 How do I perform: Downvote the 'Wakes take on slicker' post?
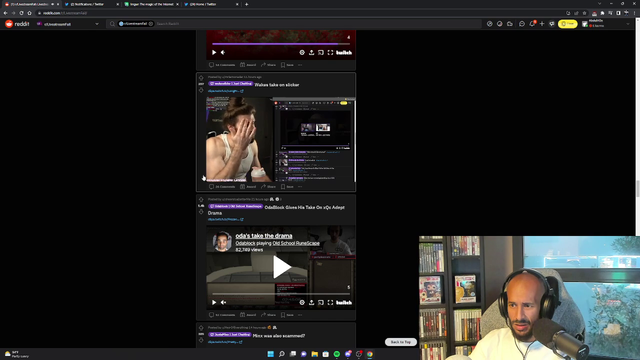coord(201,90)
